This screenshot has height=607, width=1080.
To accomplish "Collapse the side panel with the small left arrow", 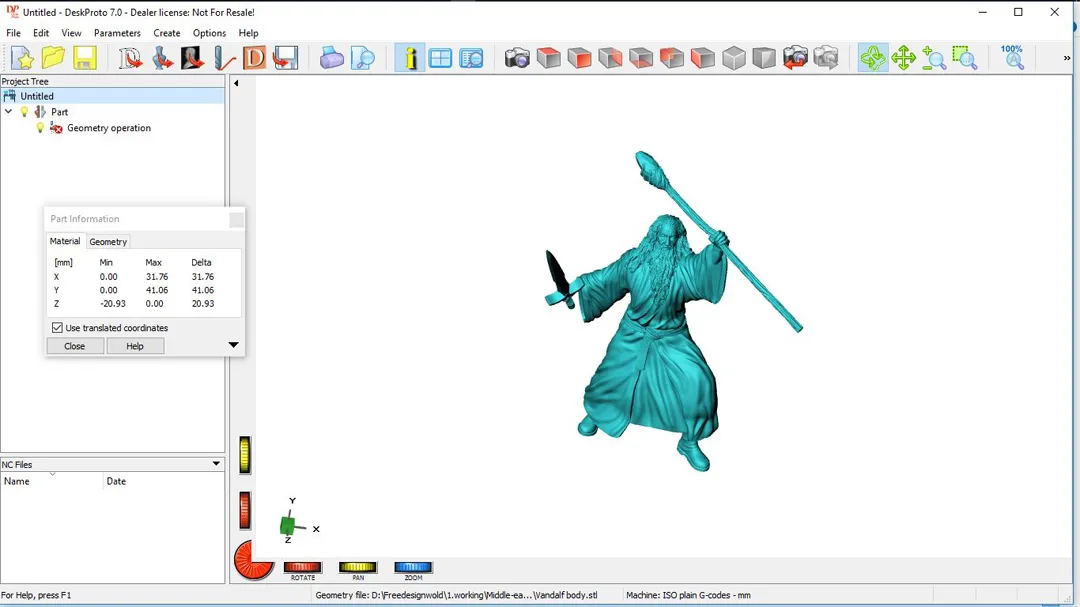I will coord(236,83).
